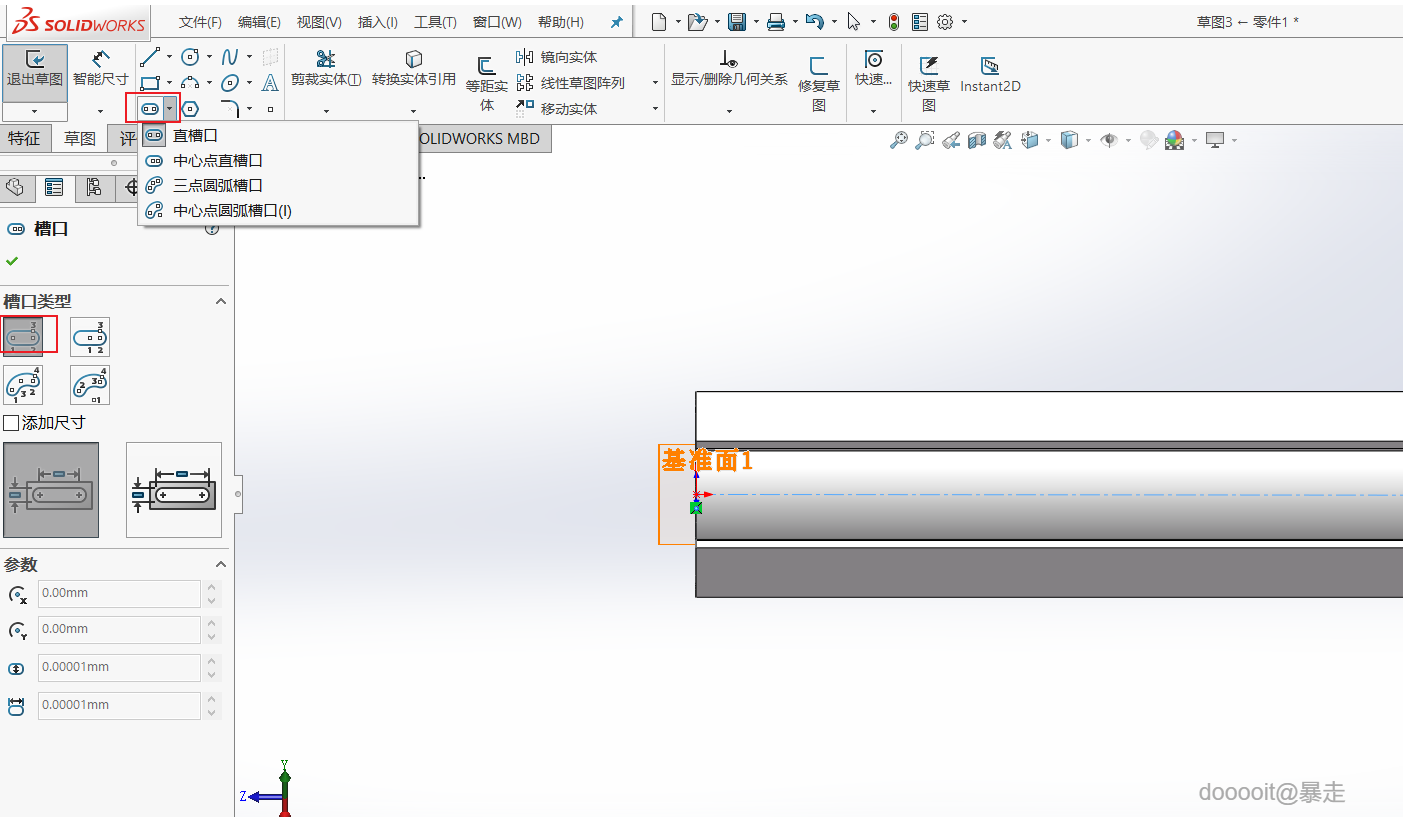
Task: Open the ConfigurationManager panel tab
Action: click(x=93, y=187)
